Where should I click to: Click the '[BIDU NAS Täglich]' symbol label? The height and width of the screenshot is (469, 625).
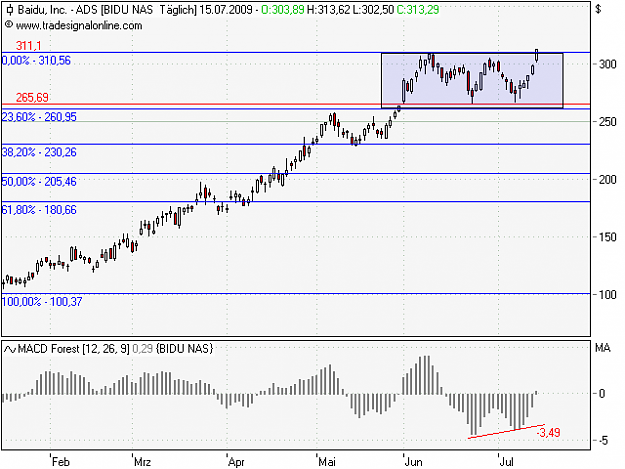149,10
